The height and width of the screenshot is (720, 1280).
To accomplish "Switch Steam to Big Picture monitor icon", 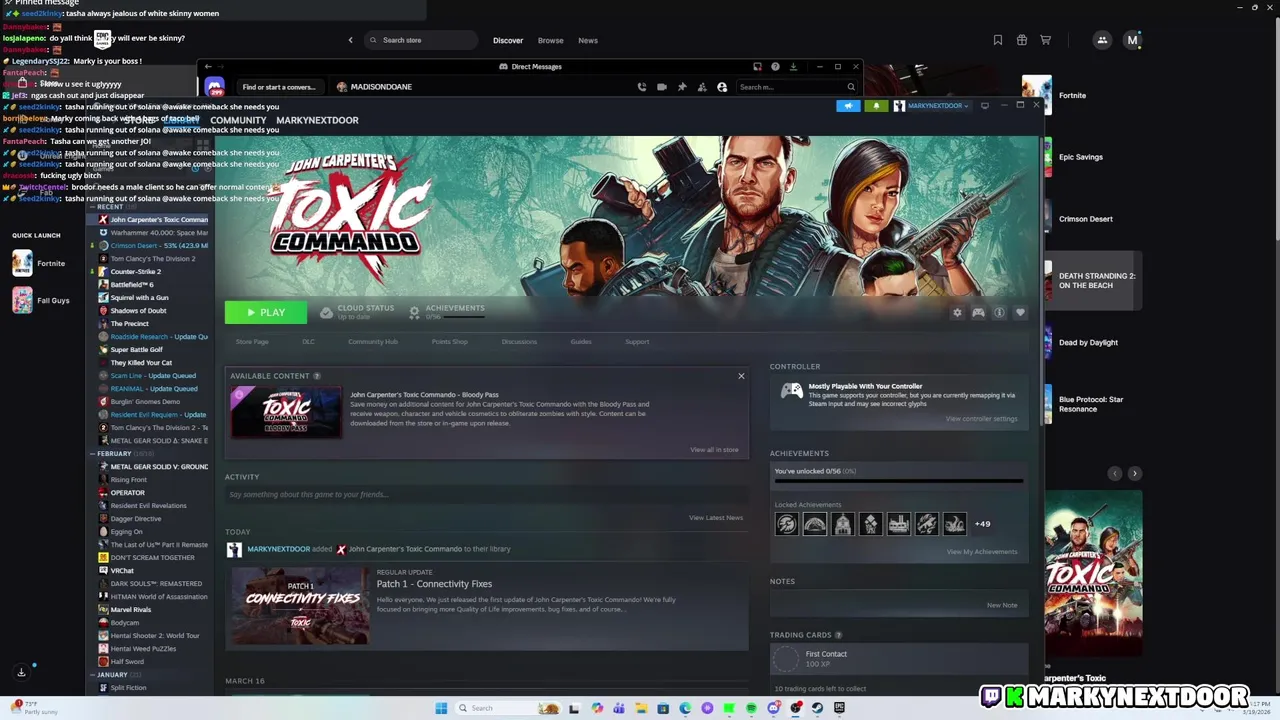I will (x=985, y=106).
